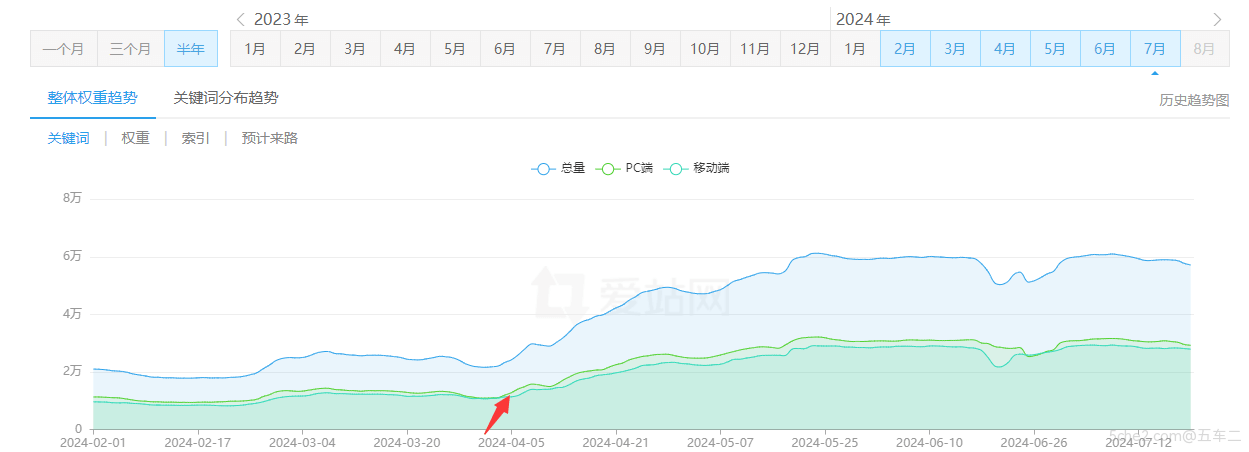This screenshot has height=452, width=1249.
Task: Click the greyed 2024 8月 month
Action: tap(1205, 49)
